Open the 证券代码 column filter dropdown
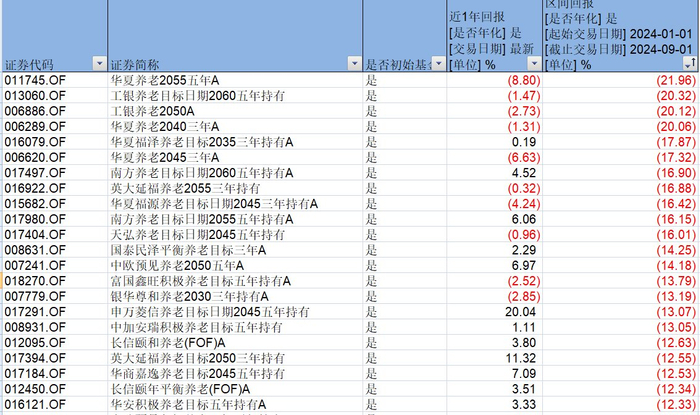The width and height of the screenshot is (700, 415). pos(100,63)
